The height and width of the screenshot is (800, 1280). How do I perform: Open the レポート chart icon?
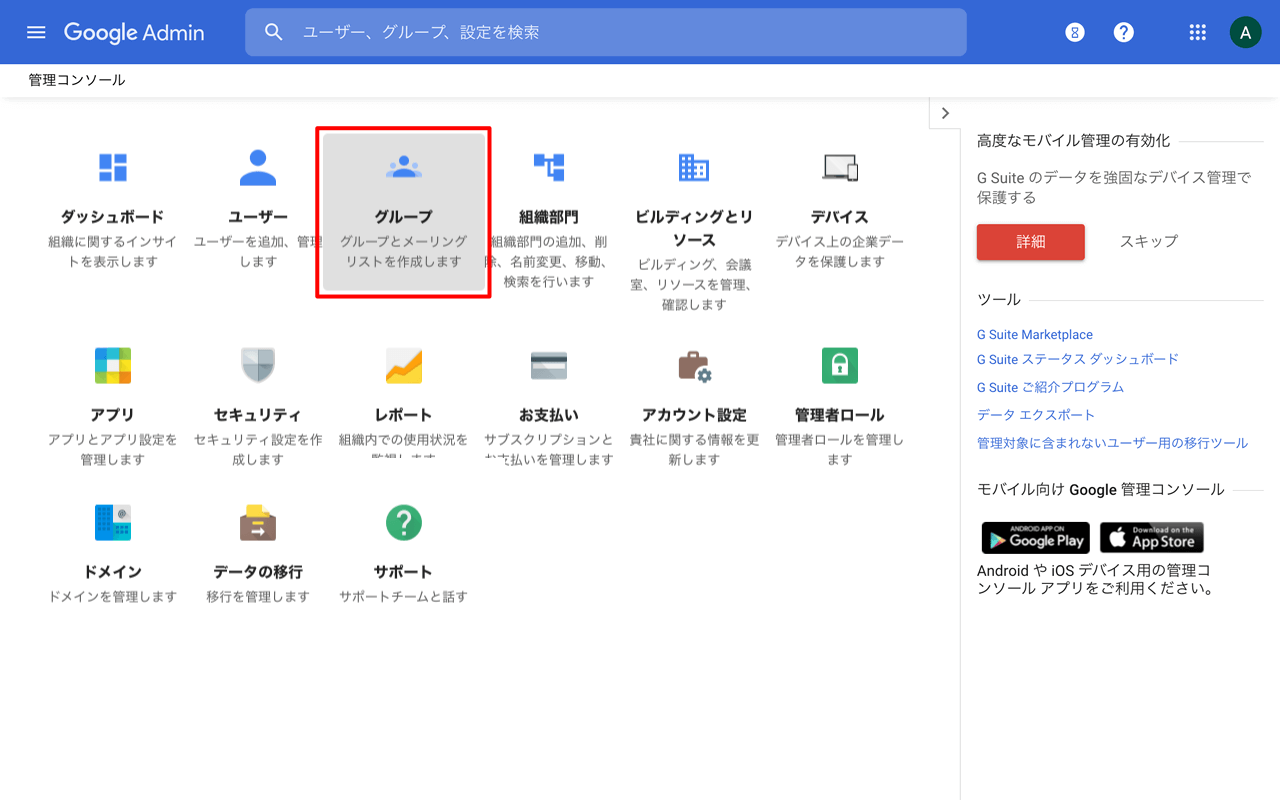coord(404,365)
